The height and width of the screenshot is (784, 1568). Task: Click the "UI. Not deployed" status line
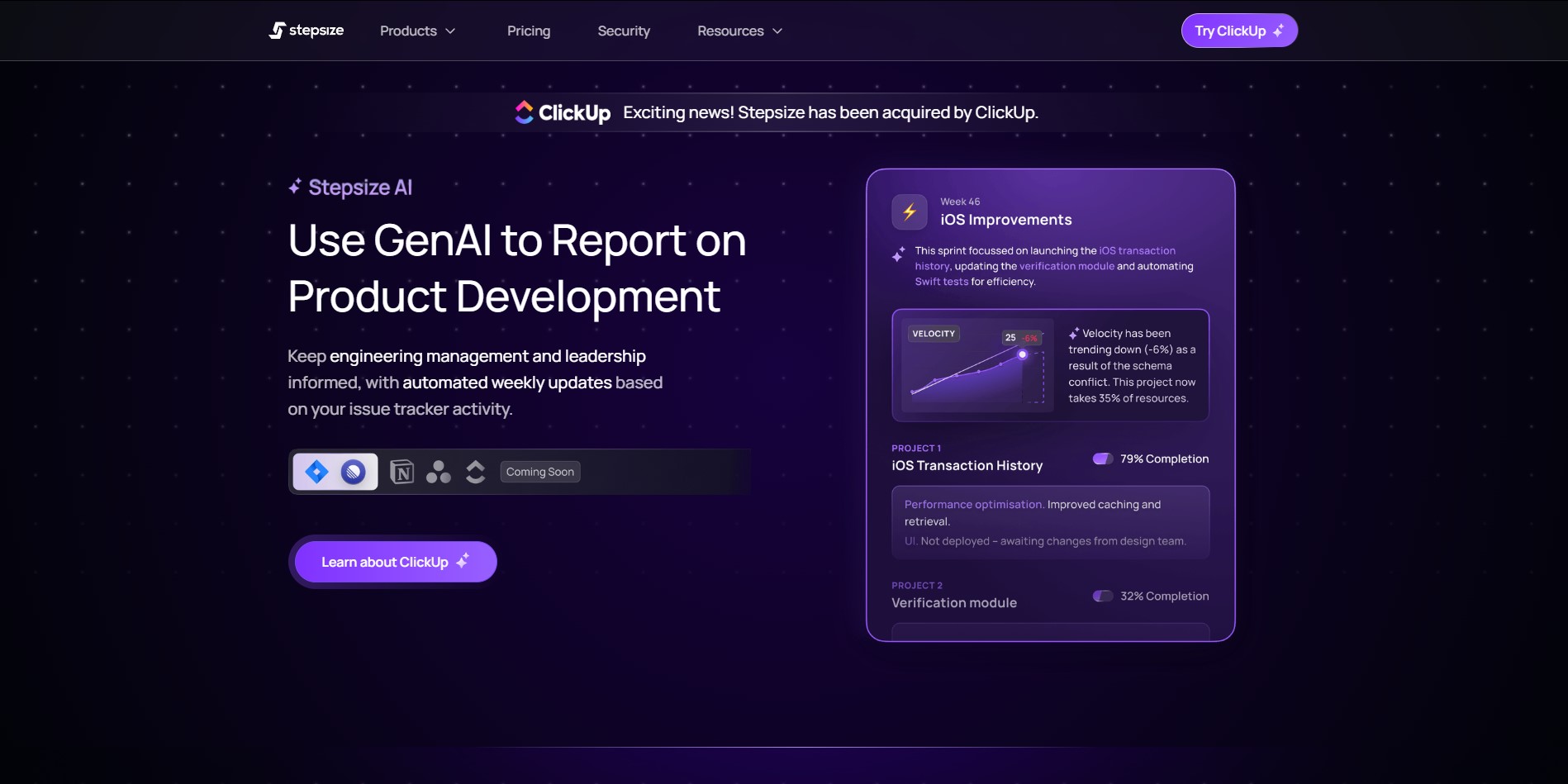(x=1045, y=541)
